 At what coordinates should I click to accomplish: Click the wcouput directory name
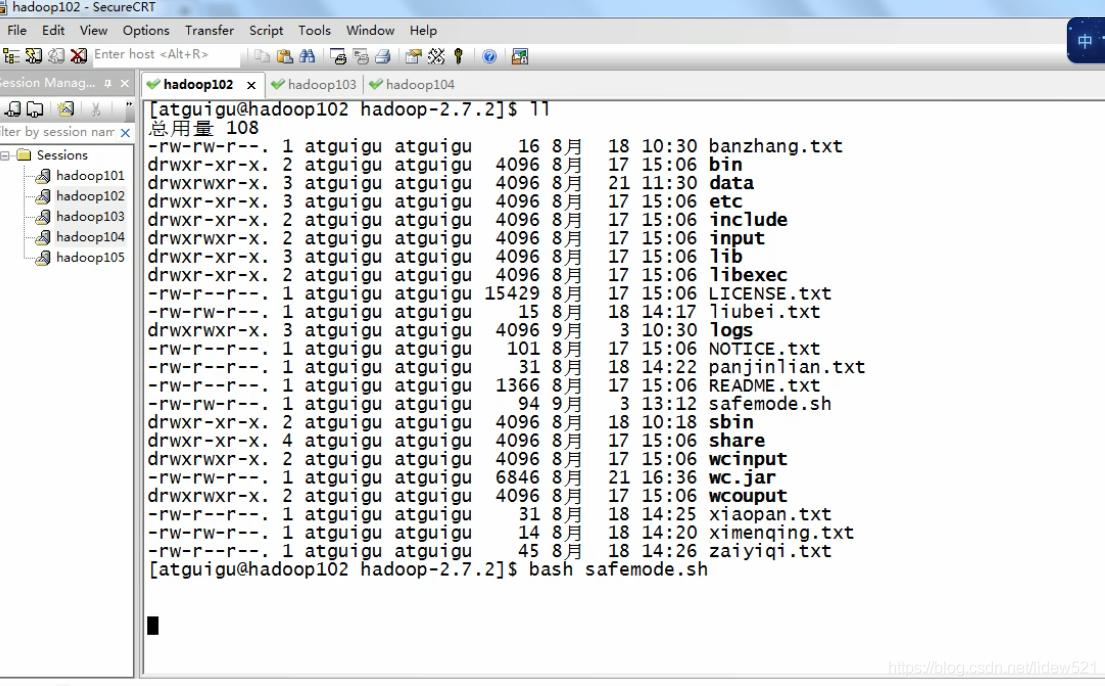pos(748,496)
